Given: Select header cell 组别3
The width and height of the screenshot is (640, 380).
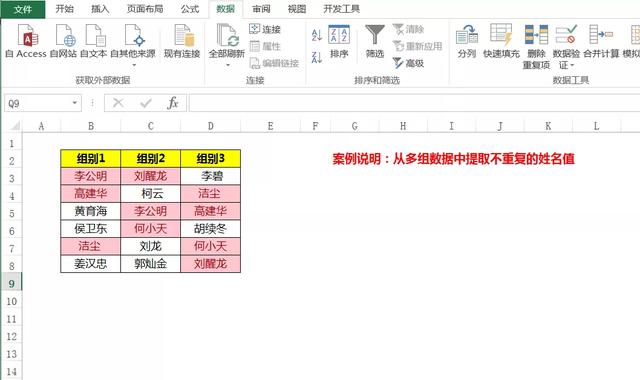Looking at the screenshot, I should [211, 158].
